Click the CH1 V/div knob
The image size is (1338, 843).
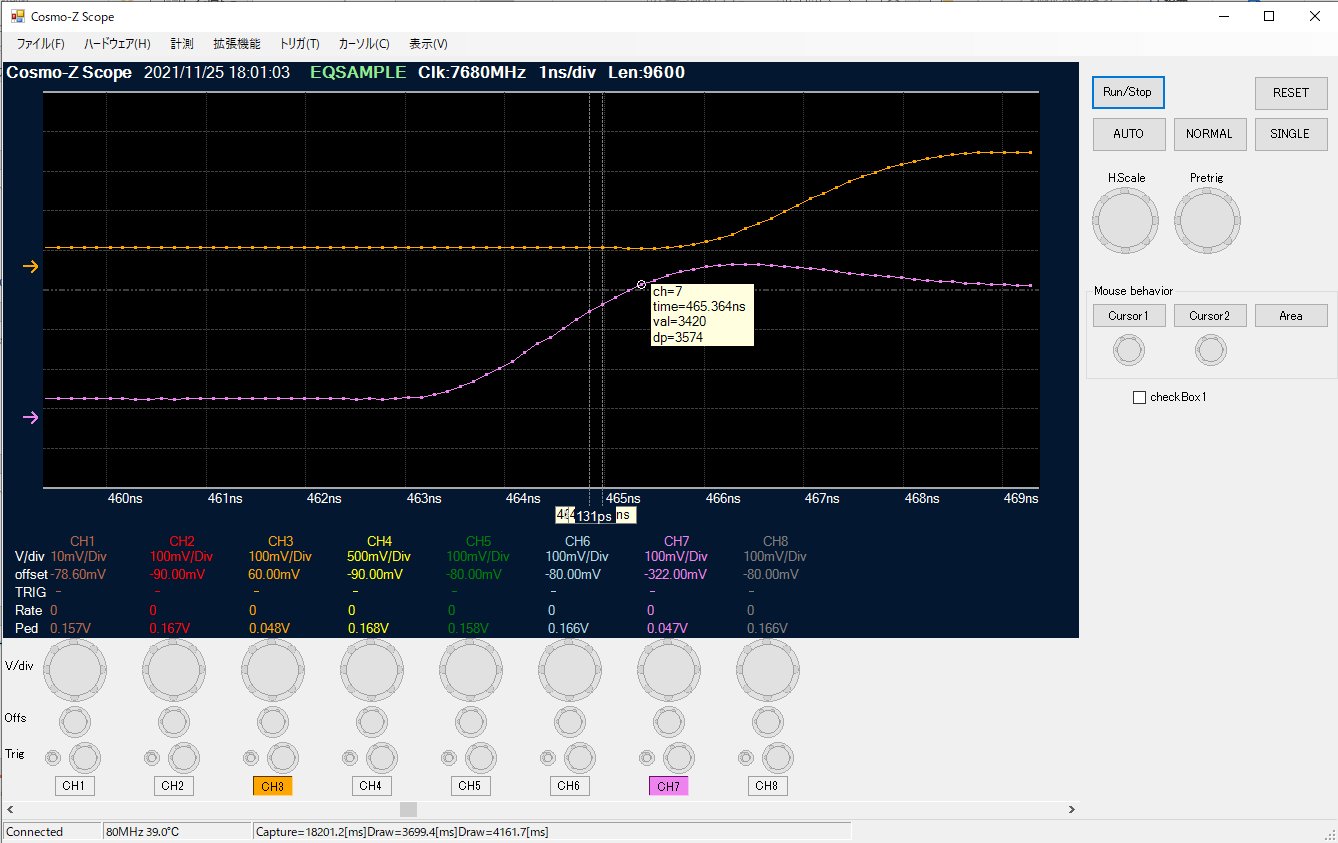click(75, 669)
